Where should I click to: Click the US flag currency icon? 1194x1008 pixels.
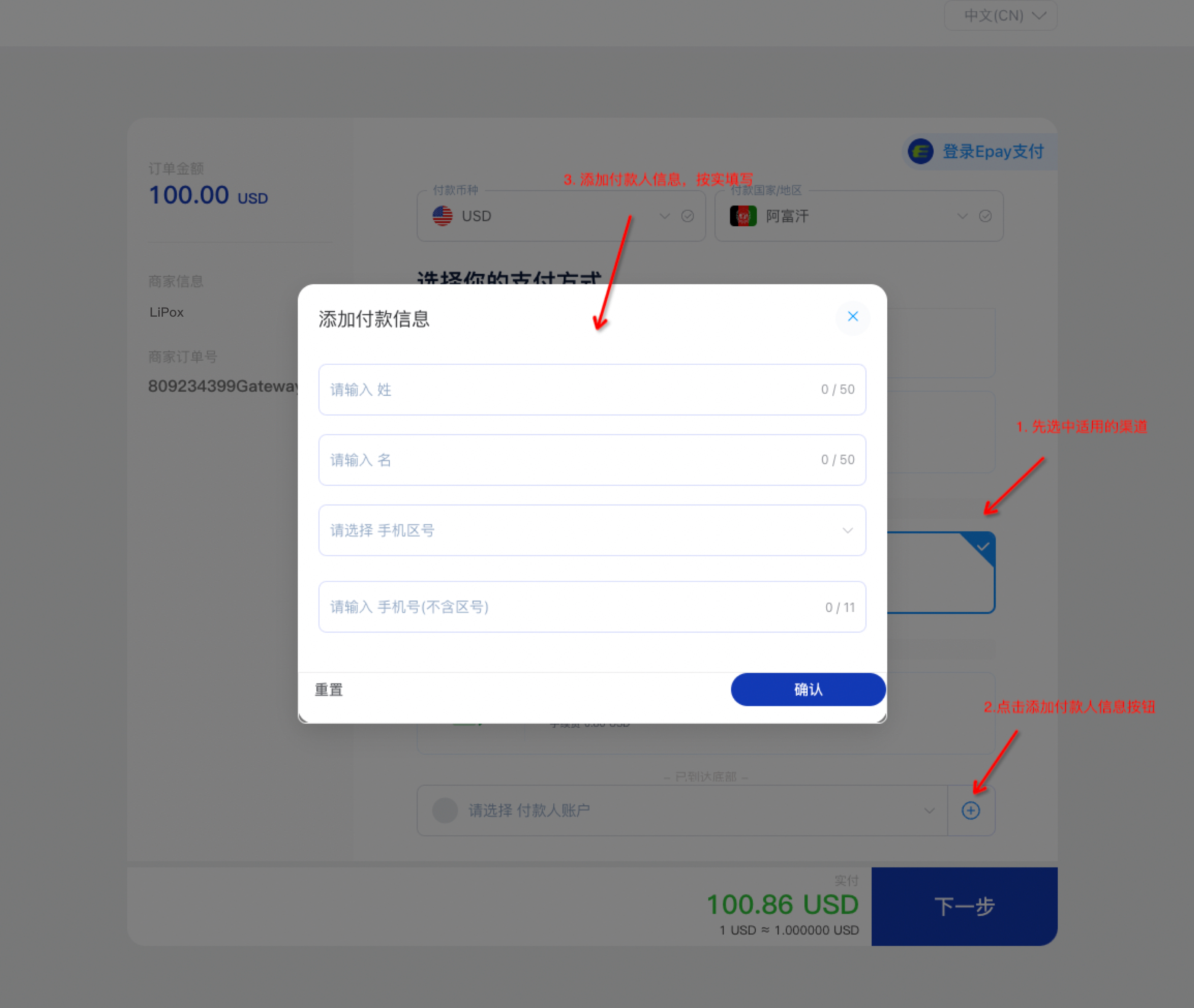point(442,216)
